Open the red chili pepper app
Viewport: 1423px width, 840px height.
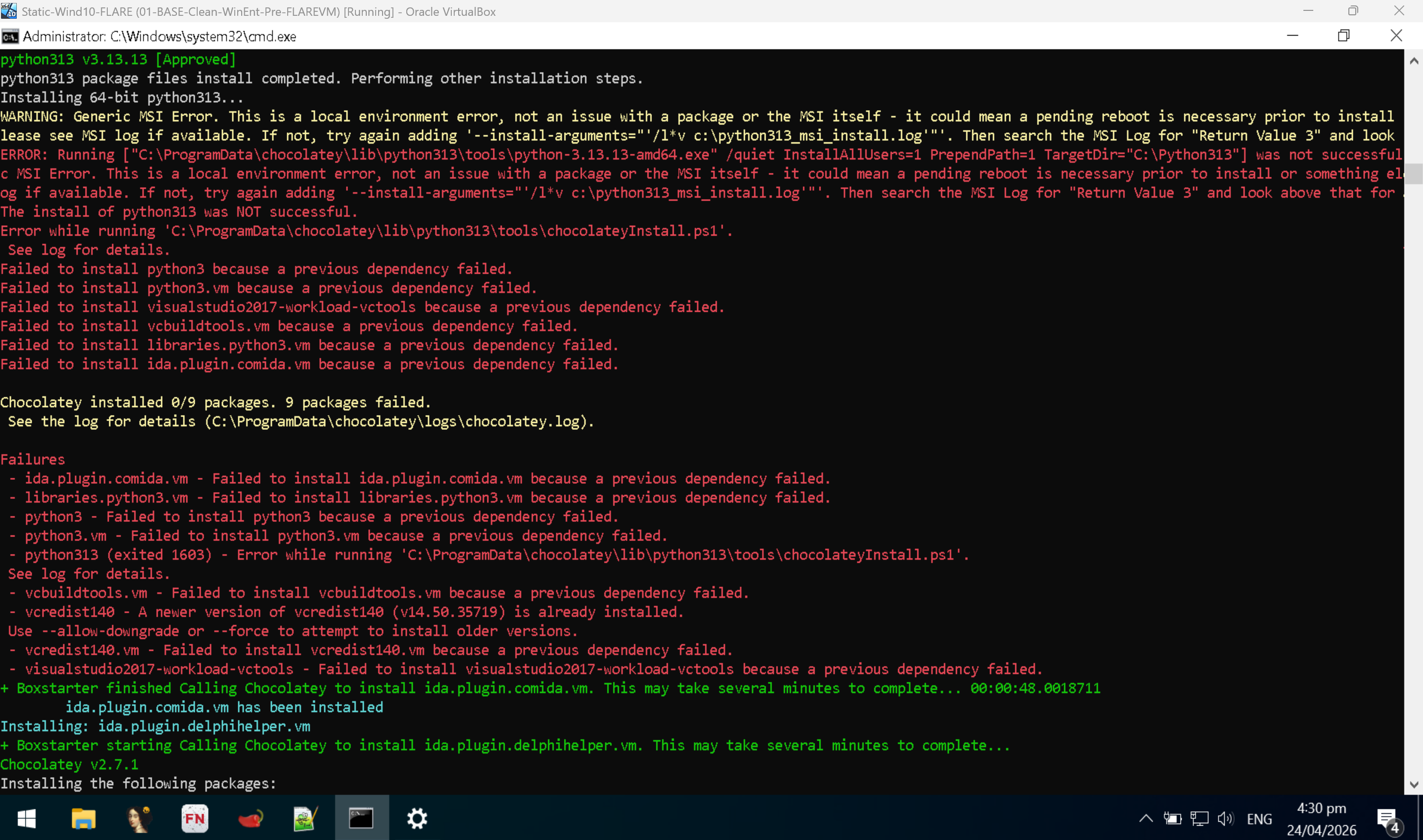(250, 818)
